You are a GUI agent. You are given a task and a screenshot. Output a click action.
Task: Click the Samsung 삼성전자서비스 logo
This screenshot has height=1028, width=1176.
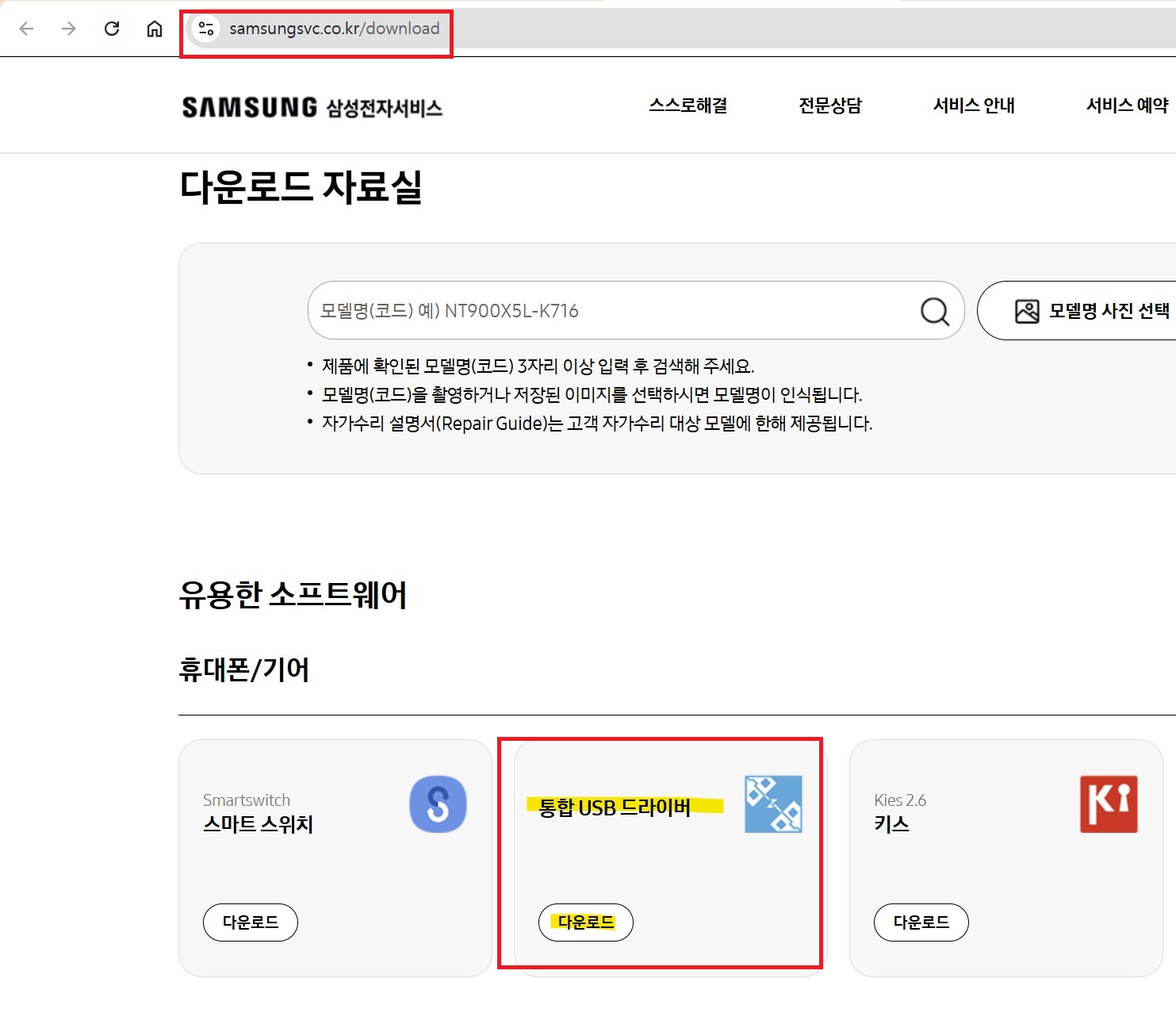pos(312,107)
